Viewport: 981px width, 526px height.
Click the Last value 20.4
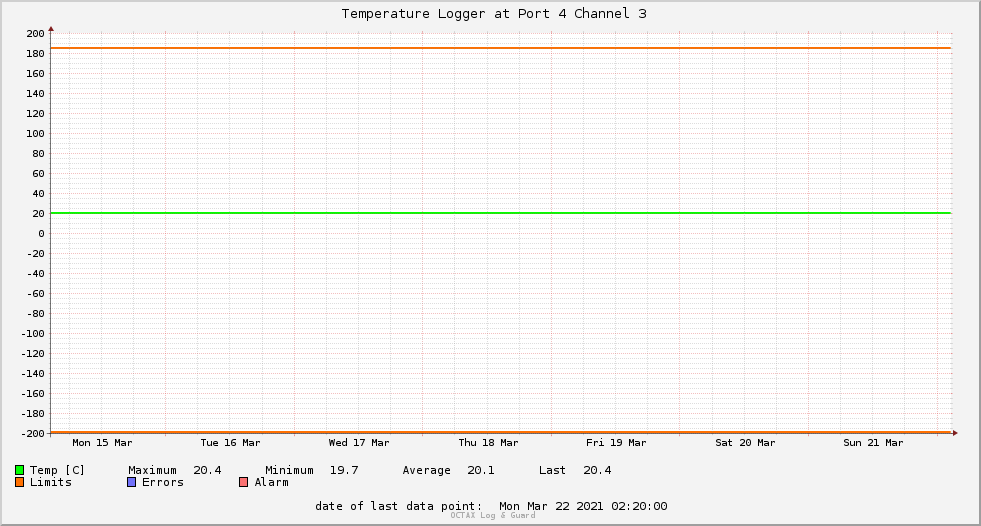tap(597, 470)
